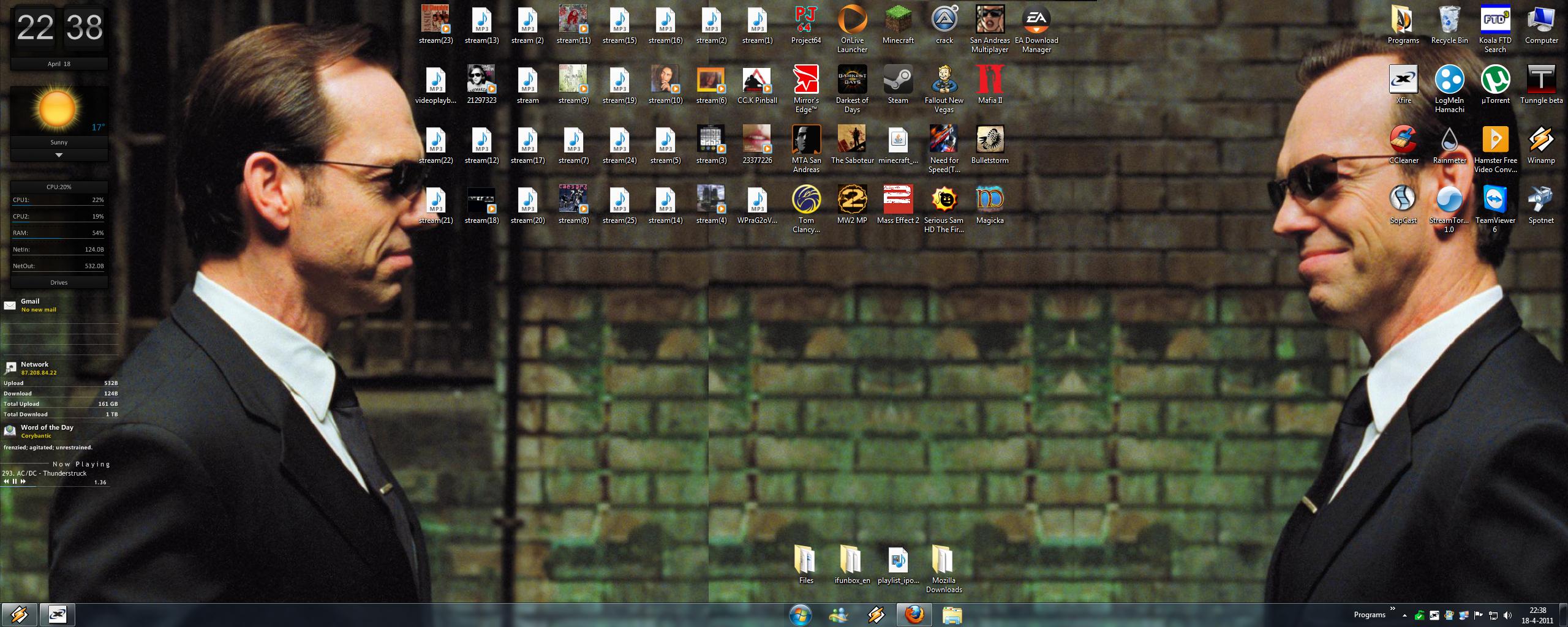Viewport: 1568px width, 627px height.
Task: Open Windows Explorer from taskbar
Action: pos(952,615)
